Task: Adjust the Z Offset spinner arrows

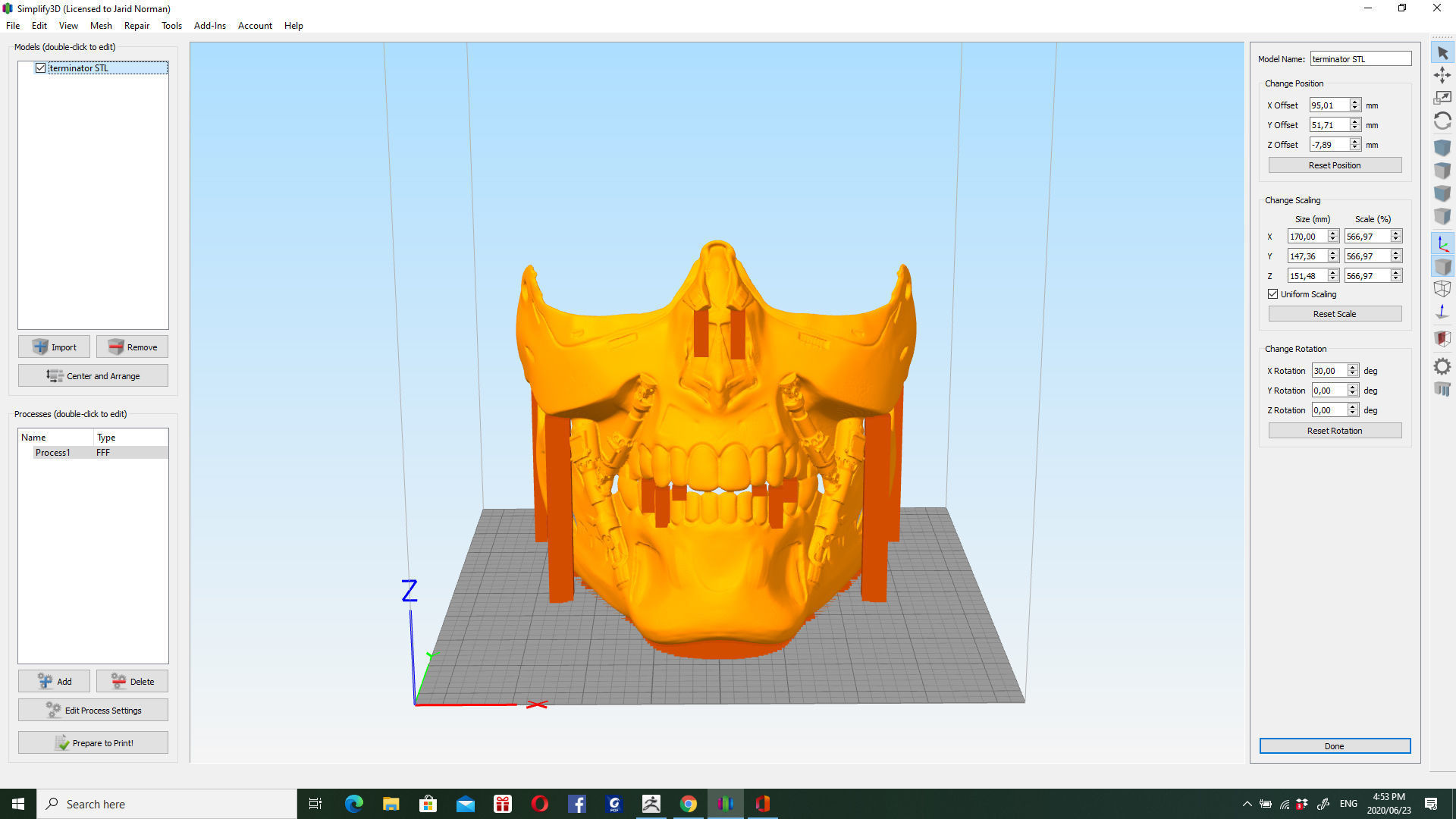Action: pyautogui.click(x=1355, y=145)
